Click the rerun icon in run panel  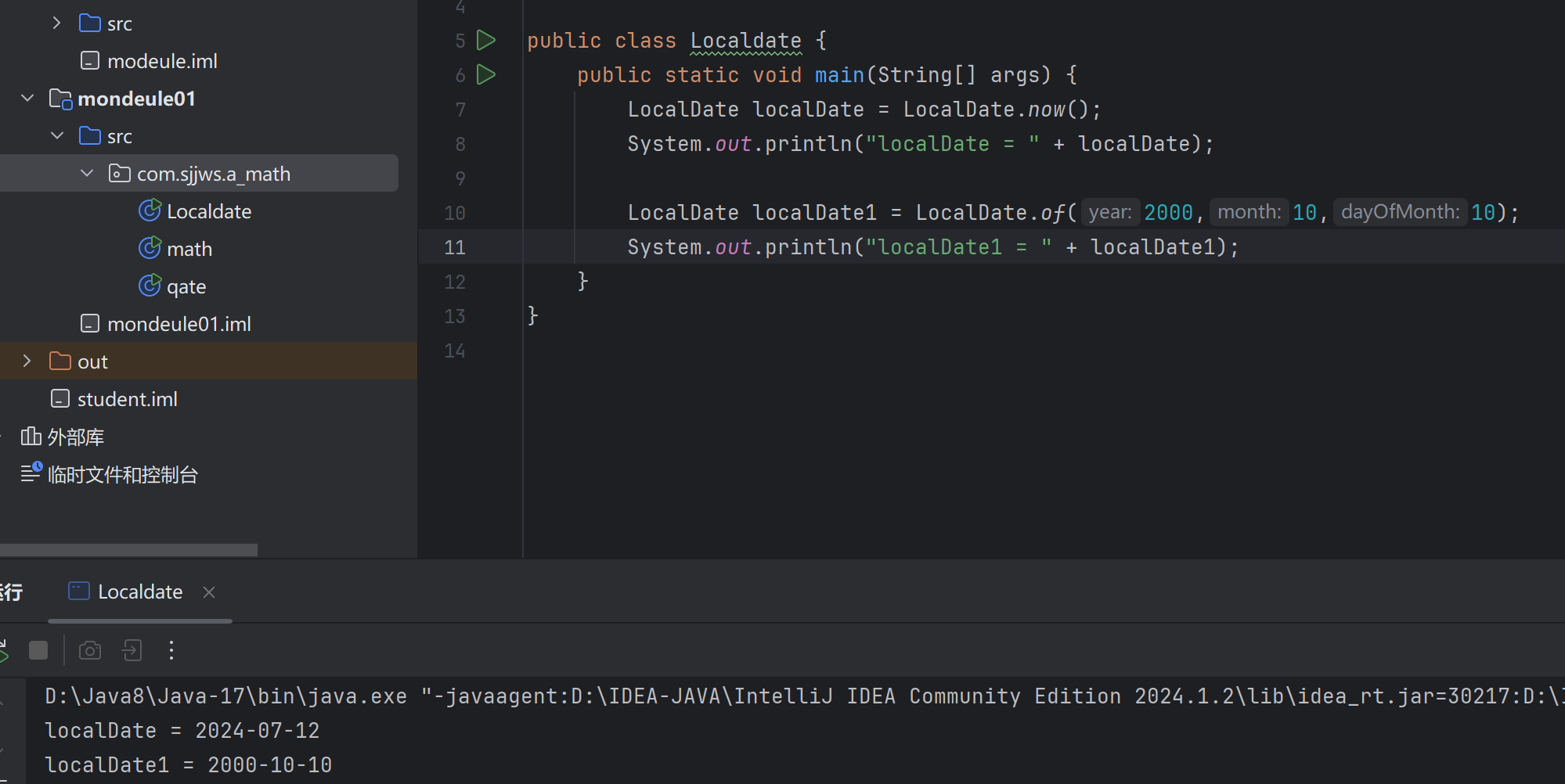pyautogui.click(x=5, y=650)
